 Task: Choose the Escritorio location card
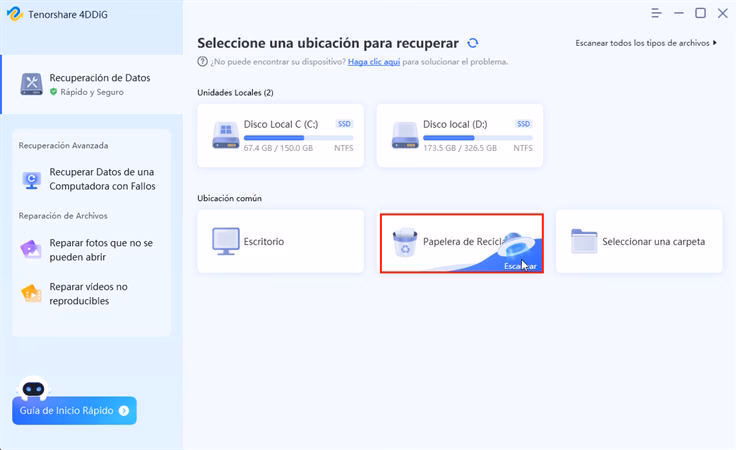281,241
